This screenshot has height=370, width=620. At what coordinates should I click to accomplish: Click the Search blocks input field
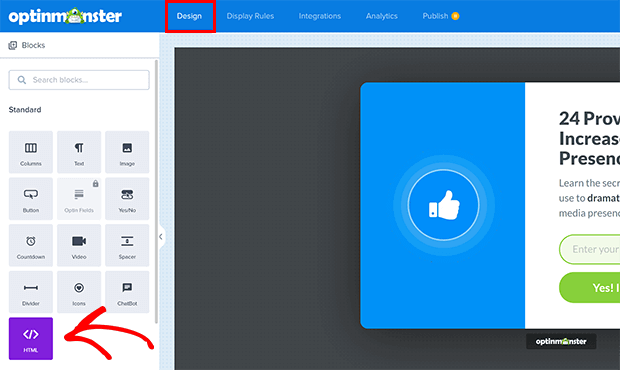[79, 80]
